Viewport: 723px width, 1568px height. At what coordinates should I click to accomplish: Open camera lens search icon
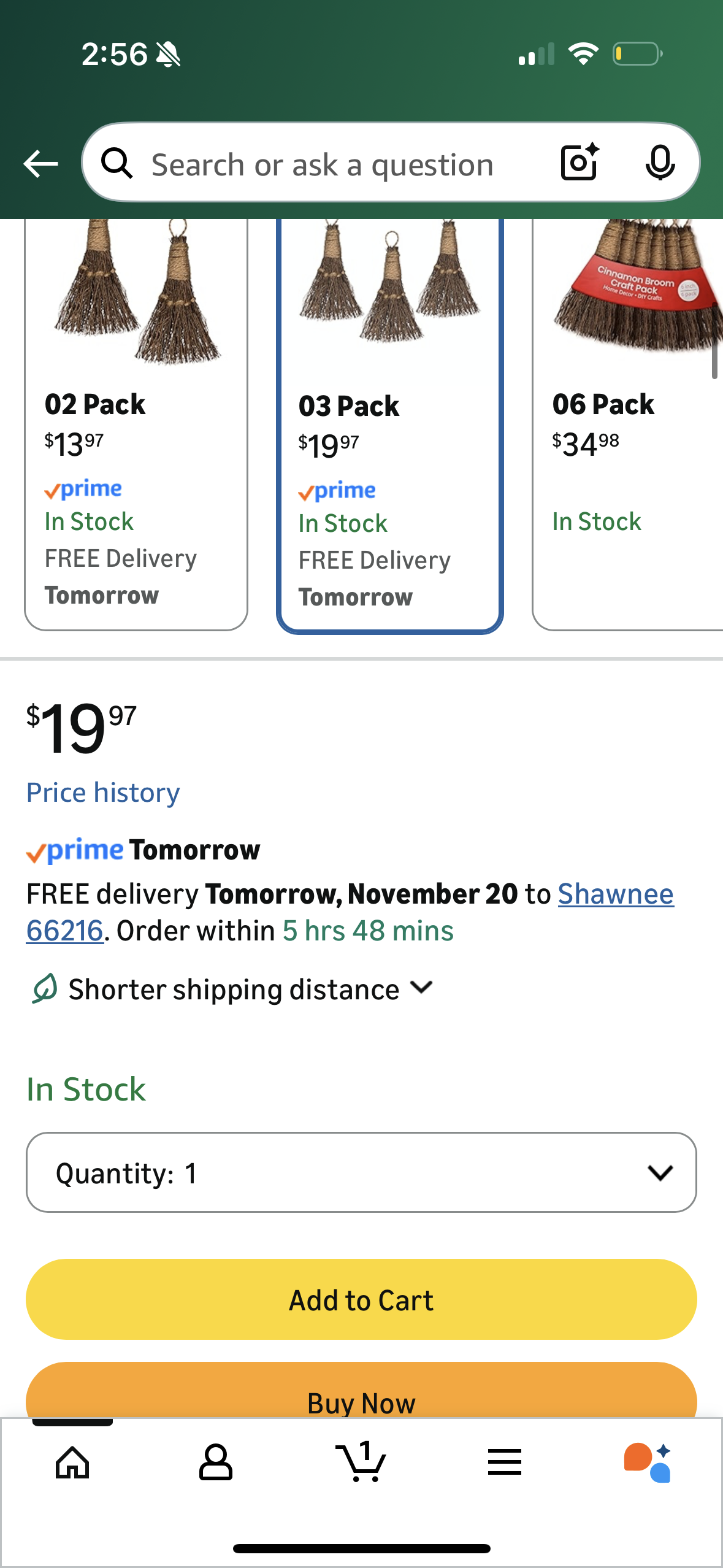(580, 163)
